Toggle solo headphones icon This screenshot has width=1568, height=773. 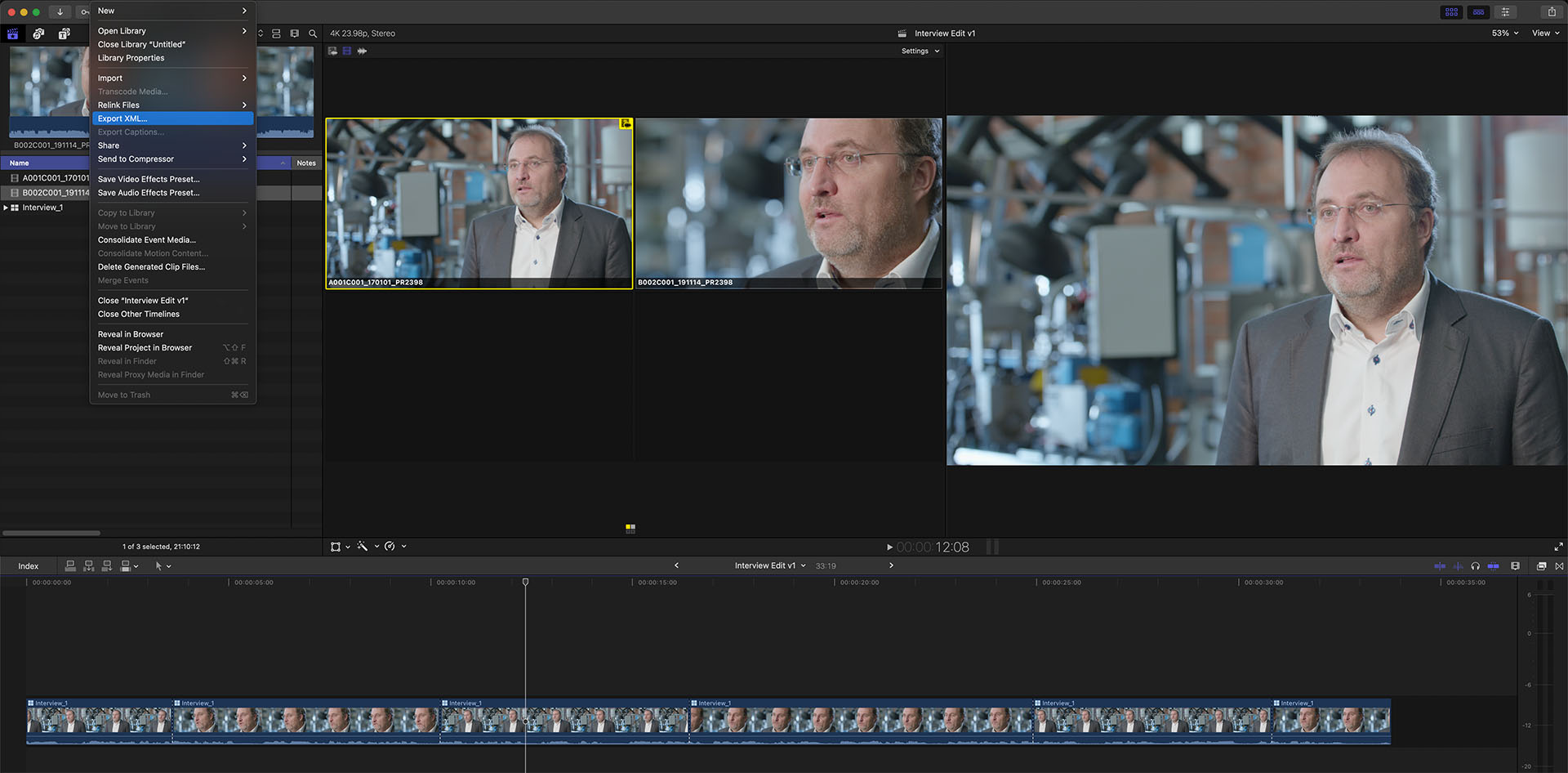point(1475,565)
